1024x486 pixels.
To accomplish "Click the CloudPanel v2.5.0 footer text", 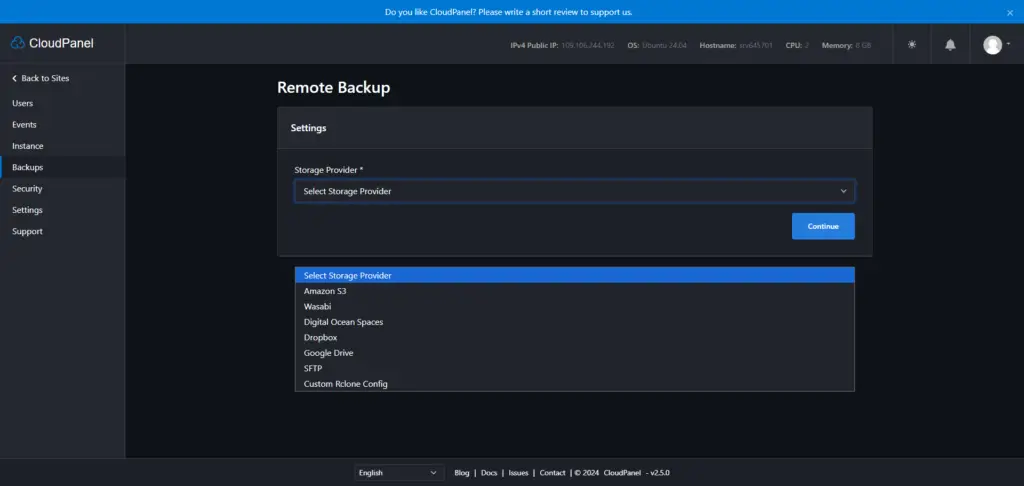I will pyautogui.click(x=637, y=473).
